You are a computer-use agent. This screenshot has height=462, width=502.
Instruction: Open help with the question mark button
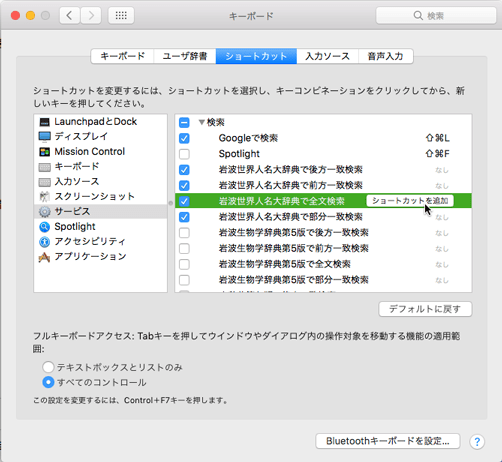click(x=477, y=442)
